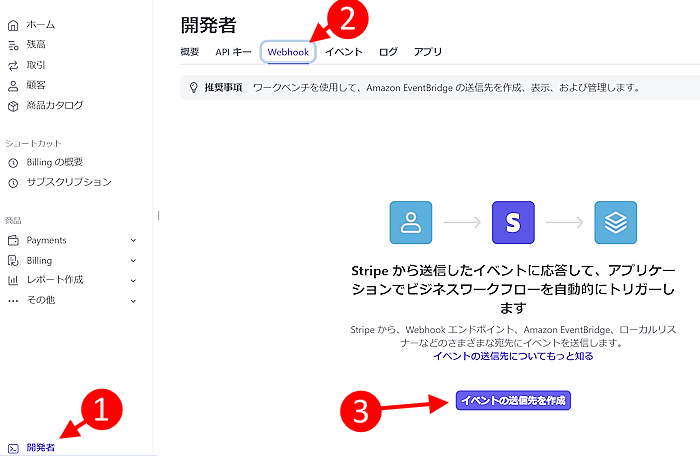Screen dimensions: 700x456
Task: Switch to the ログ tab
Action: (x=388, y=52)
